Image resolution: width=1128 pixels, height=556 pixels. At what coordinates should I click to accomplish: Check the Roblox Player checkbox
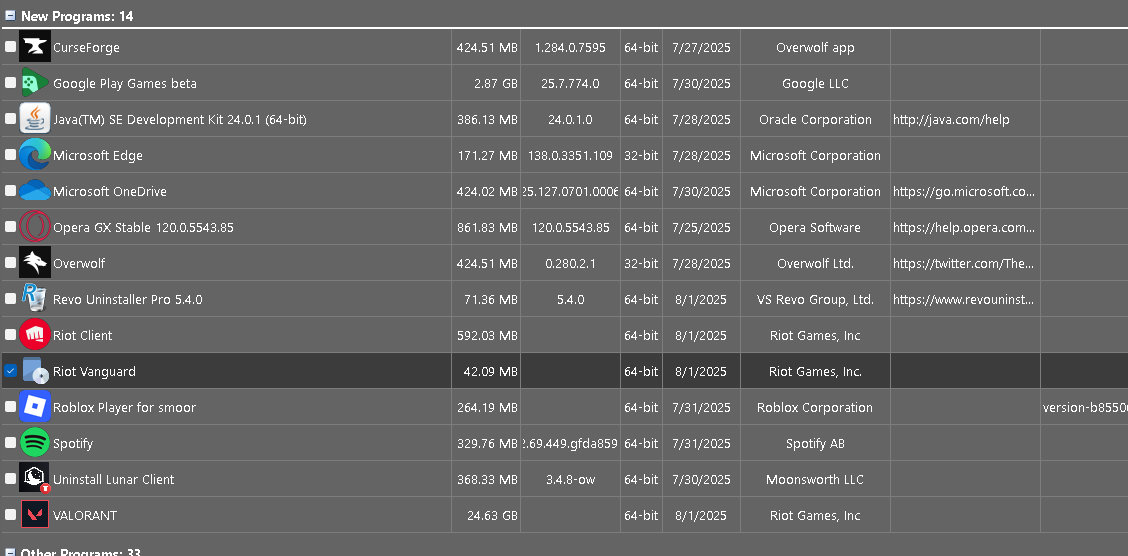(10, 406)
